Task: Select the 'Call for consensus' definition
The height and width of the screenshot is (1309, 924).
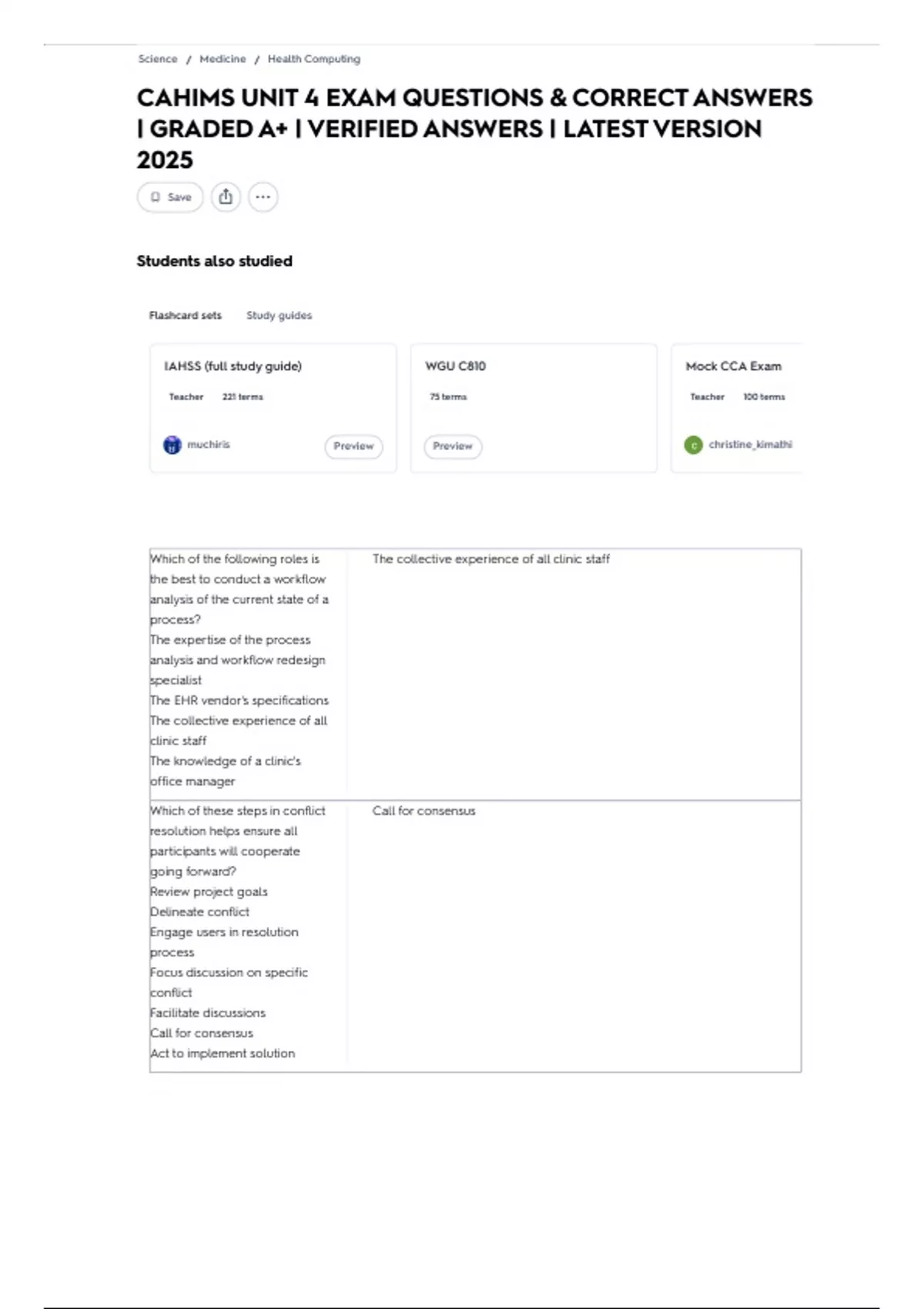Action: (423, 811)
